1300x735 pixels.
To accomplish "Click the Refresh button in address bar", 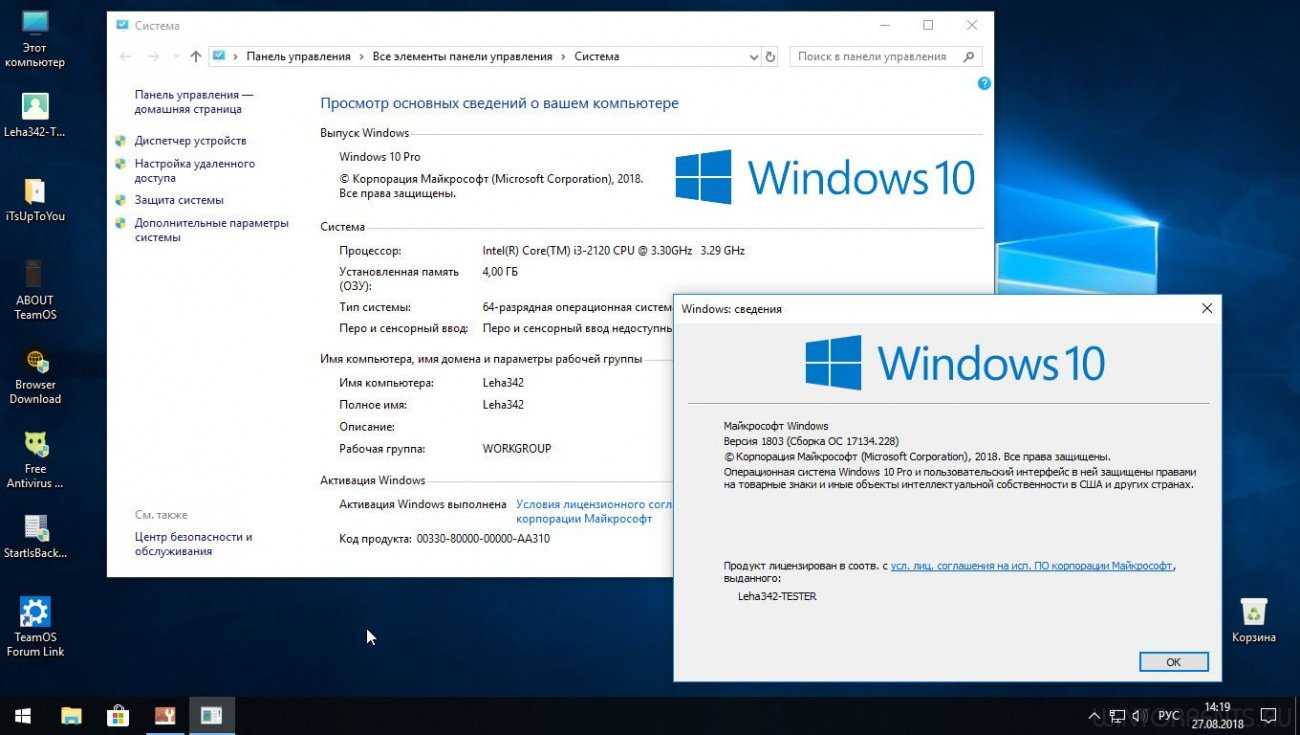I will pyautogui.click(x=770, y=57).
